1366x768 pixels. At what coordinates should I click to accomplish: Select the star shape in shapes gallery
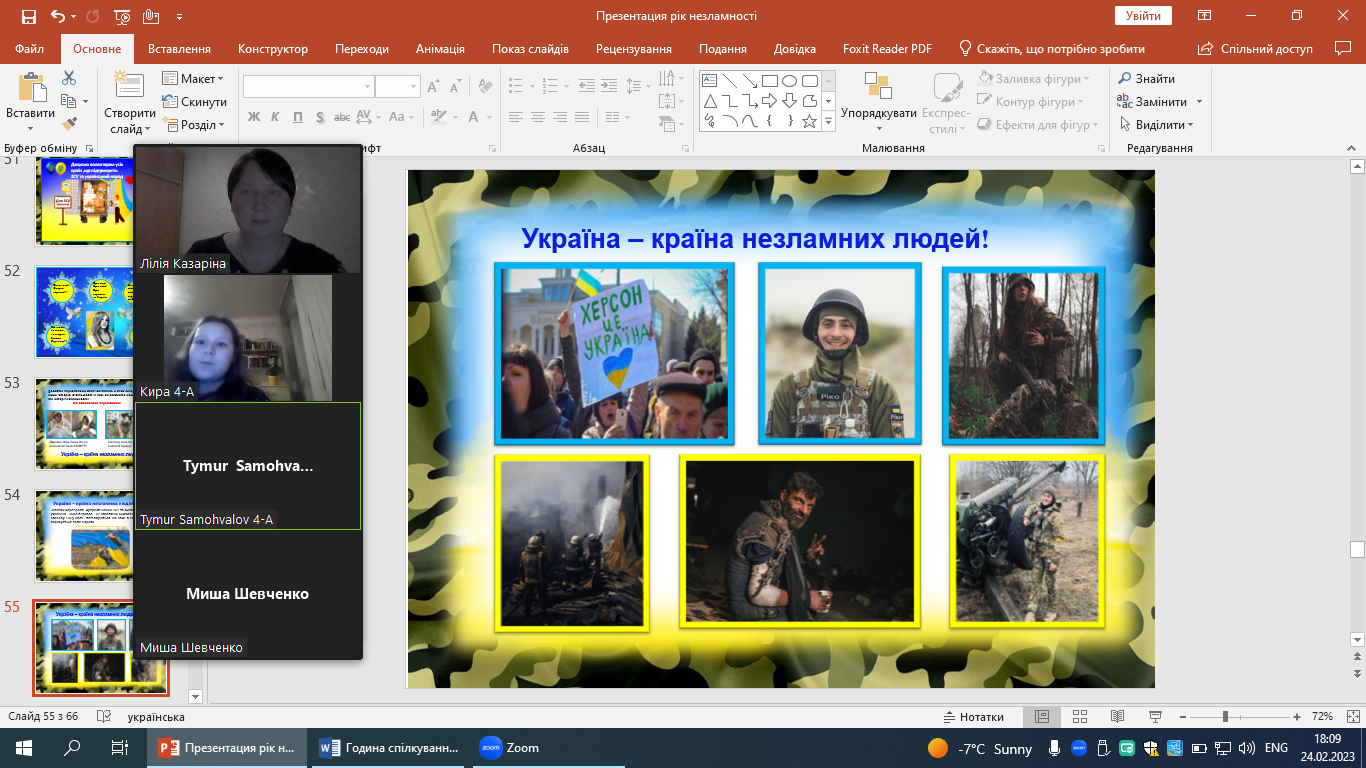[x=809, y=121]
